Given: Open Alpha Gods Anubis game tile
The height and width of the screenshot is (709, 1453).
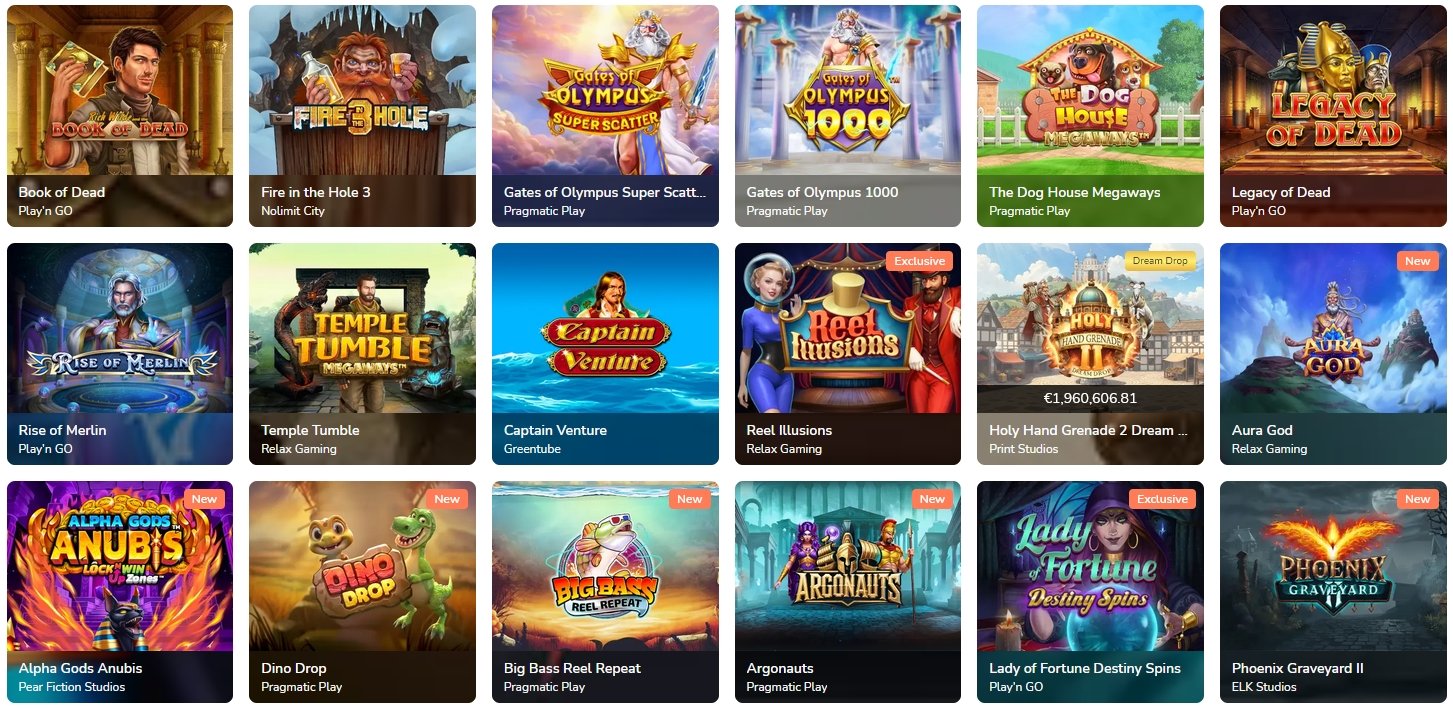Looking at the screenshot, I should coord(120,592).
